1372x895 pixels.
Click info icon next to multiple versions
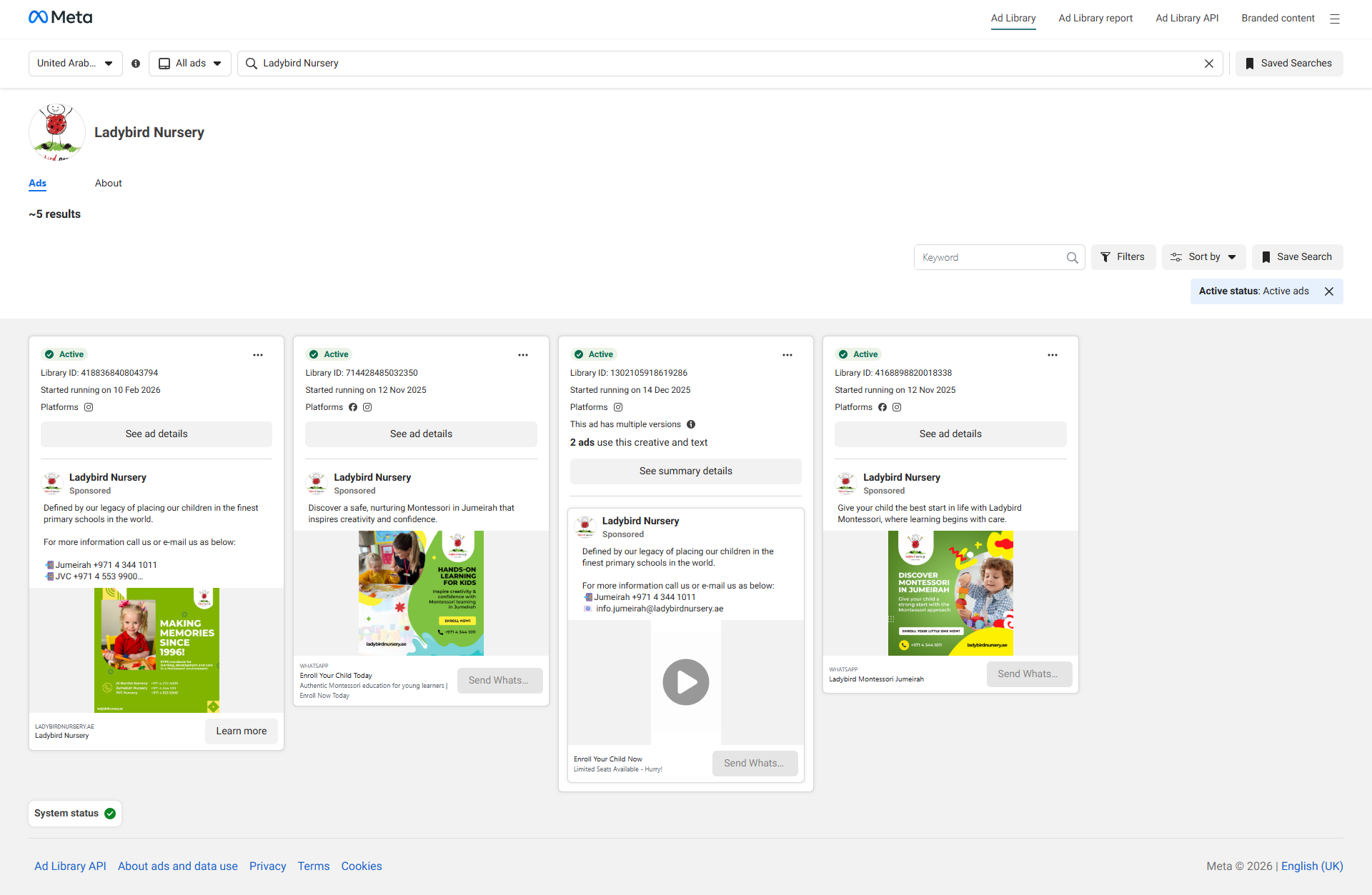[691, 424]
